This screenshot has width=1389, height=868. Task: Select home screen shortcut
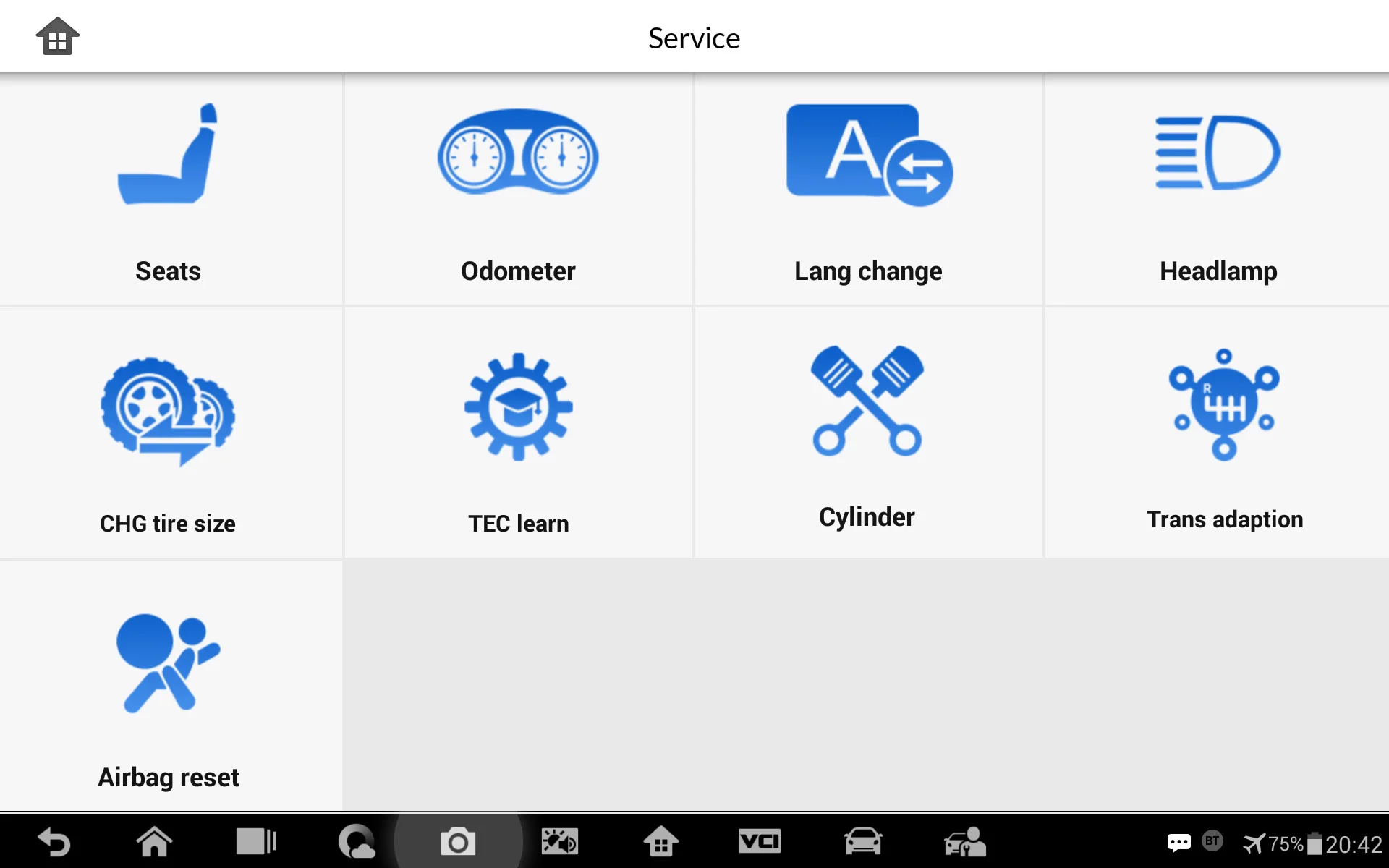56,37
